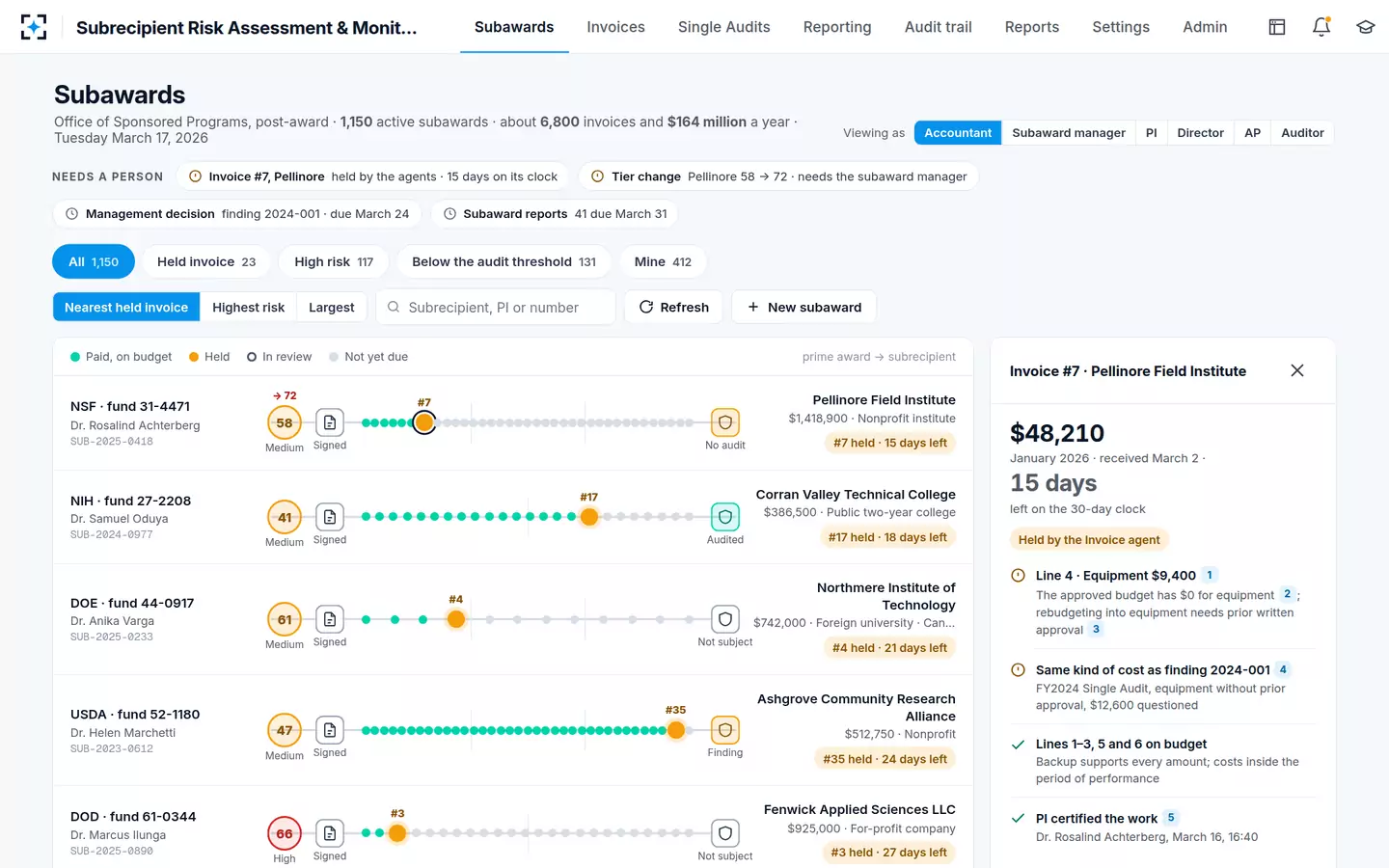Go to Invoices tab

[615, 27]
